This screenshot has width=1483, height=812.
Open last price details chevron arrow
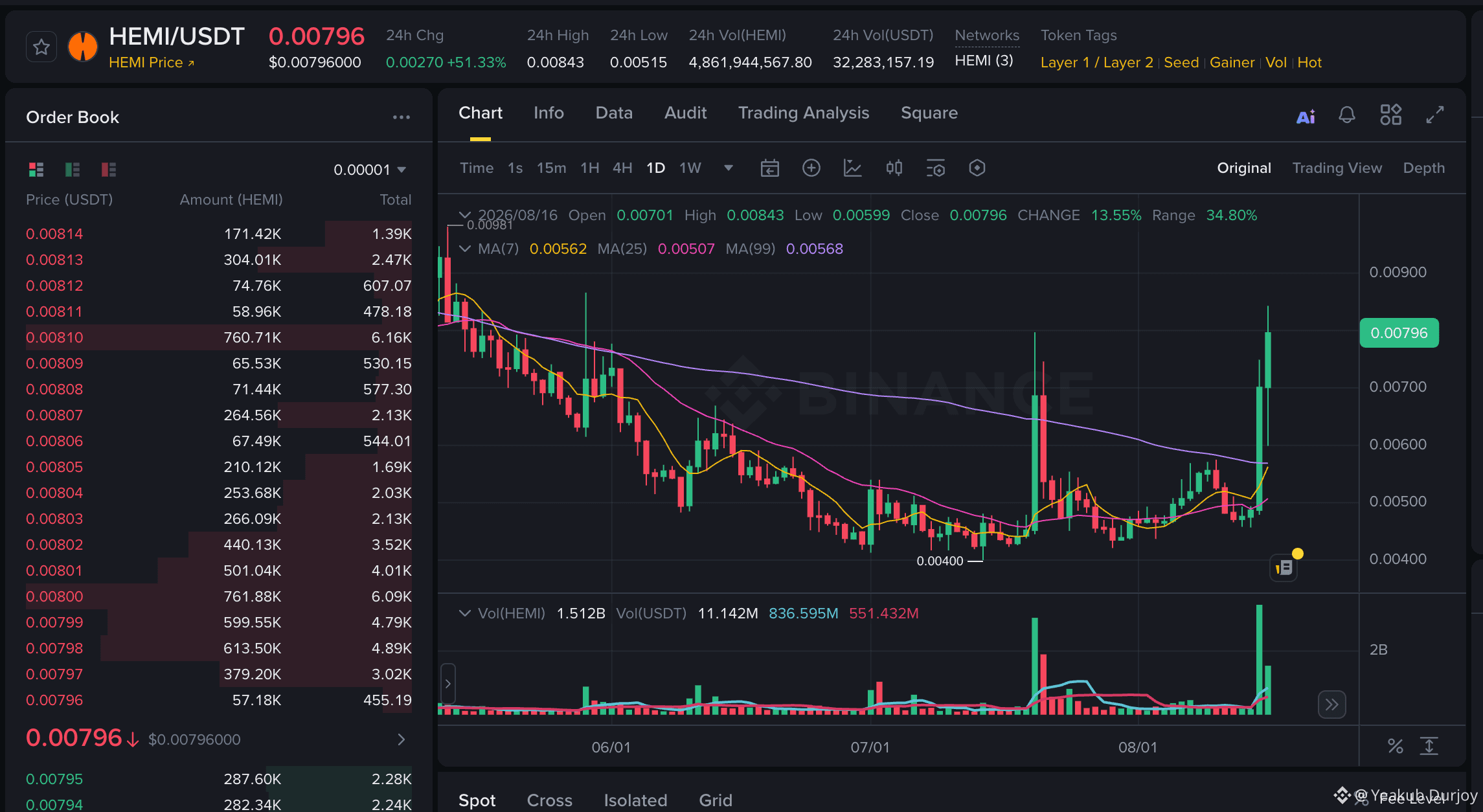[x=402, y=739]
